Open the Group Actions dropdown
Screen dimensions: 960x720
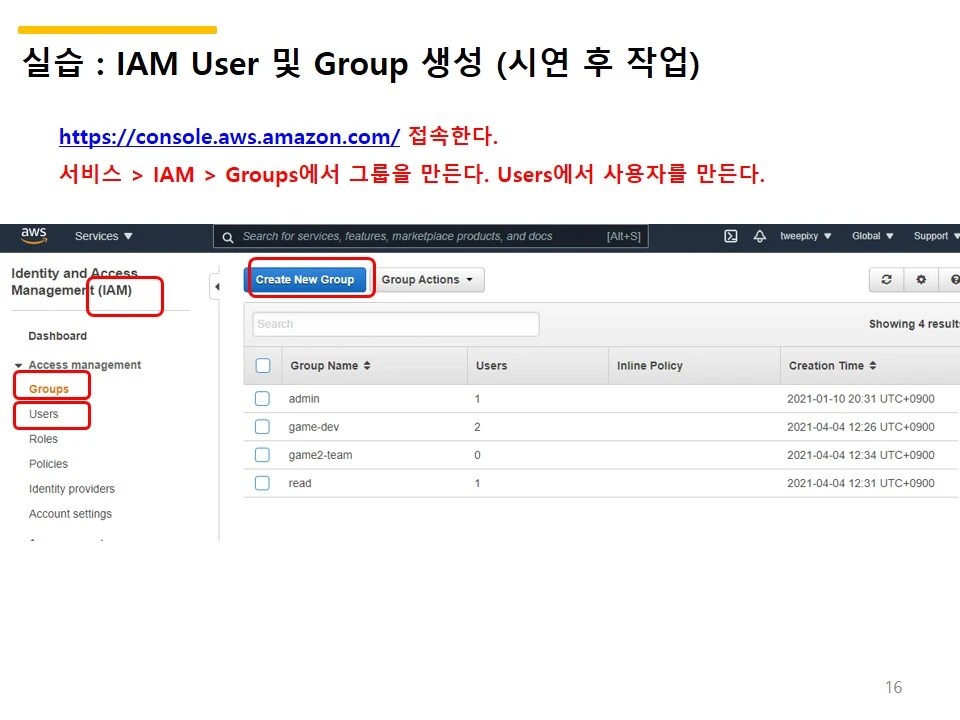point(427,280)
